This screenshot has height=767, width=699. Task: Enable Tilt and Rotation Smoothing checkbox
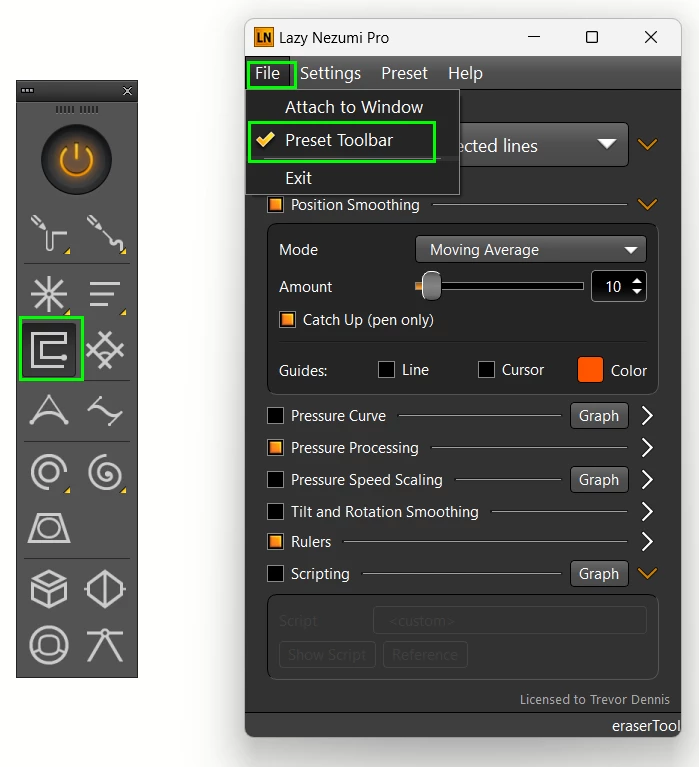coord(275,512)
